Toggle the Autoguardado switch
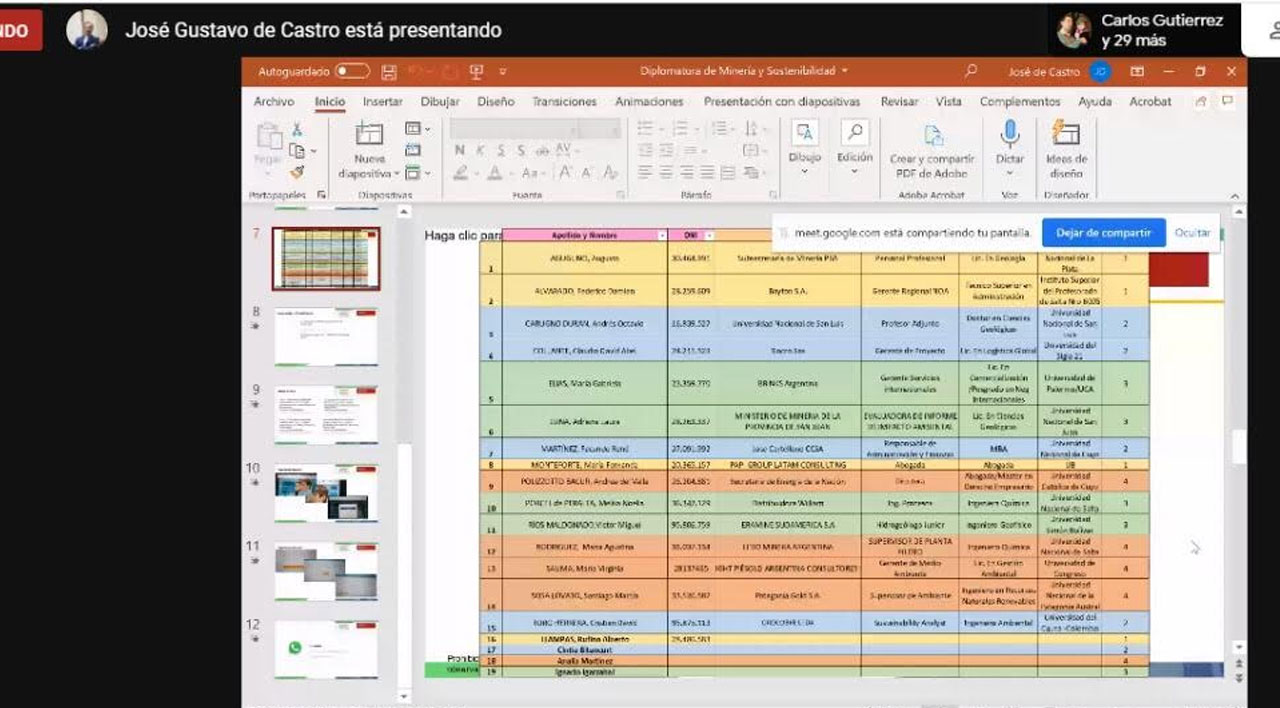This screenshot has height=708, width=1280. click(352, 72)
